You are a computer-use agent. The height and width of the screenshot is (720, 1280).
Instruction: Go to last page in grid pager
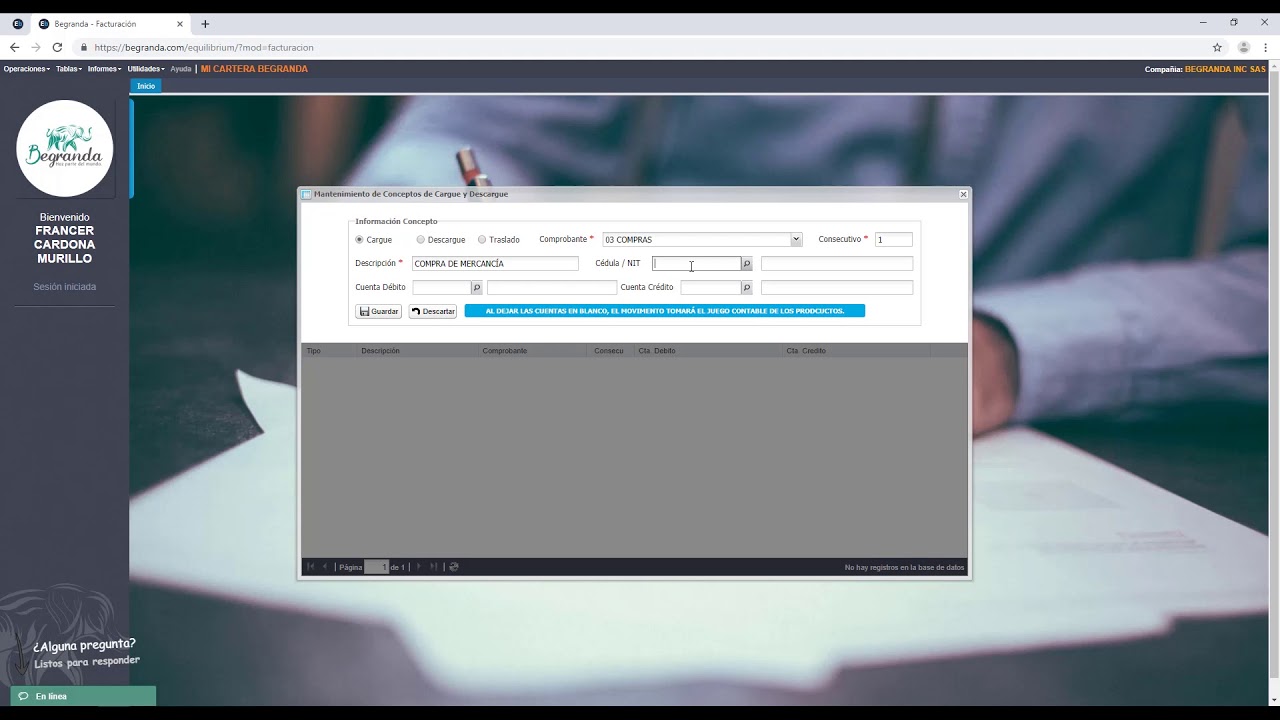(x=433, y=567)
